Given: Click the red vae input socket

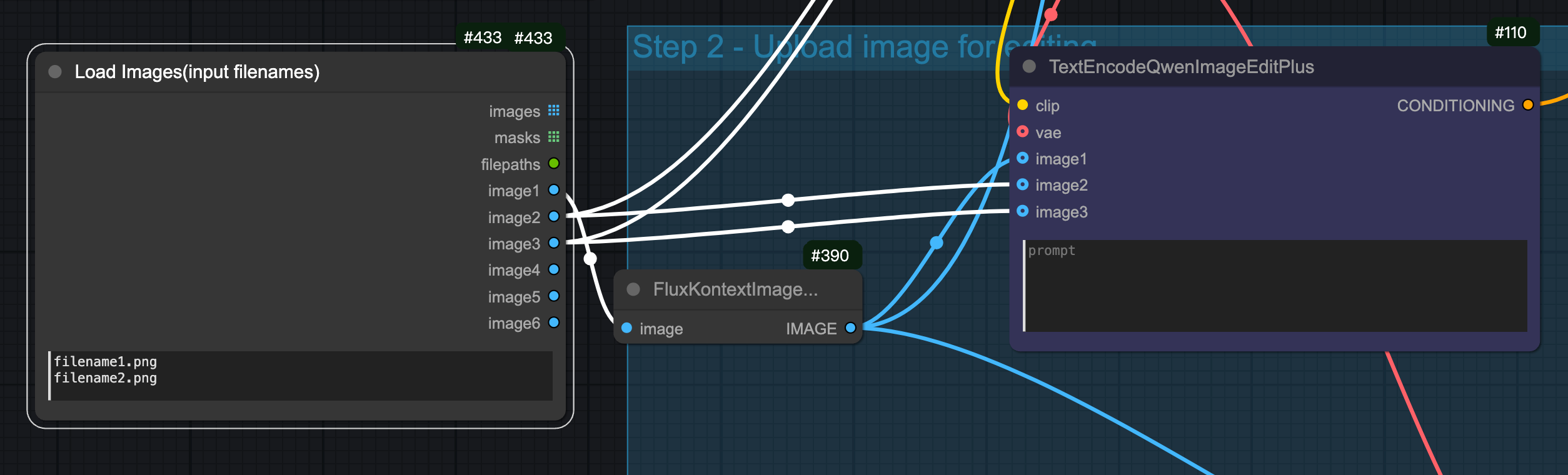Looking at the screenshot, I should 1023,132.
